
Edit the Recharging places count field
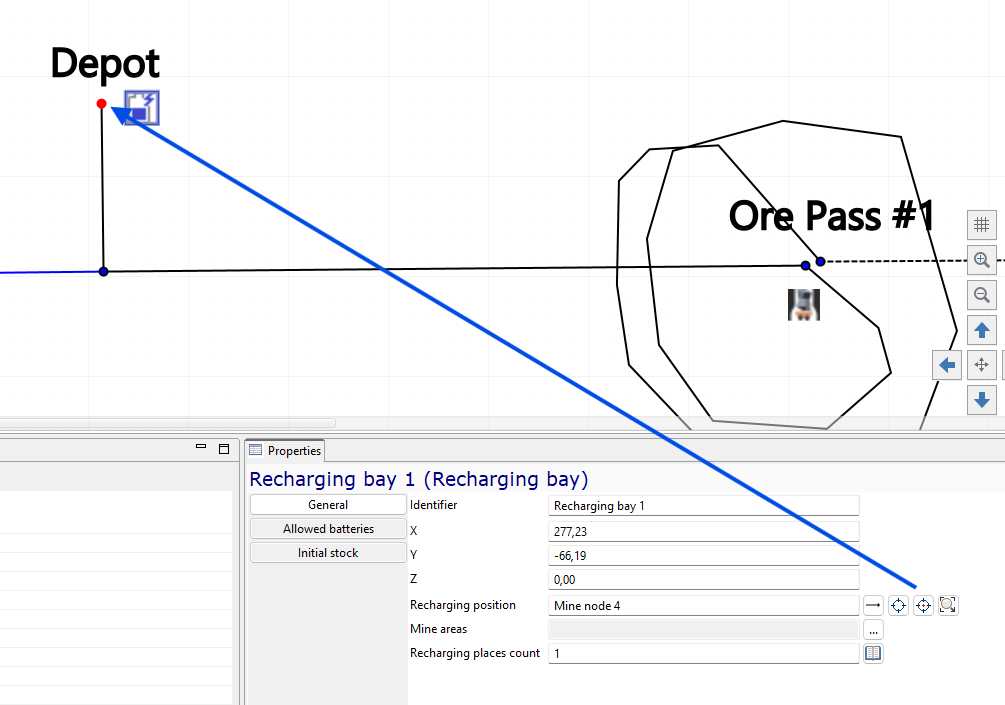tap(704, 653)
